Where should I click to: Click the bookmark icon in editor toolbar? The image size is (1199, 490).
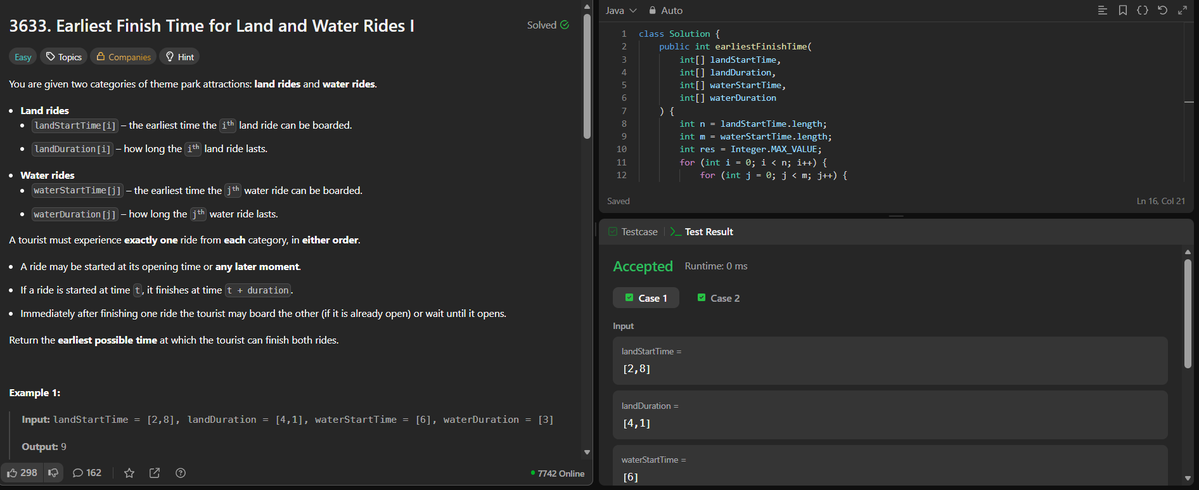tap(1122, 10)
